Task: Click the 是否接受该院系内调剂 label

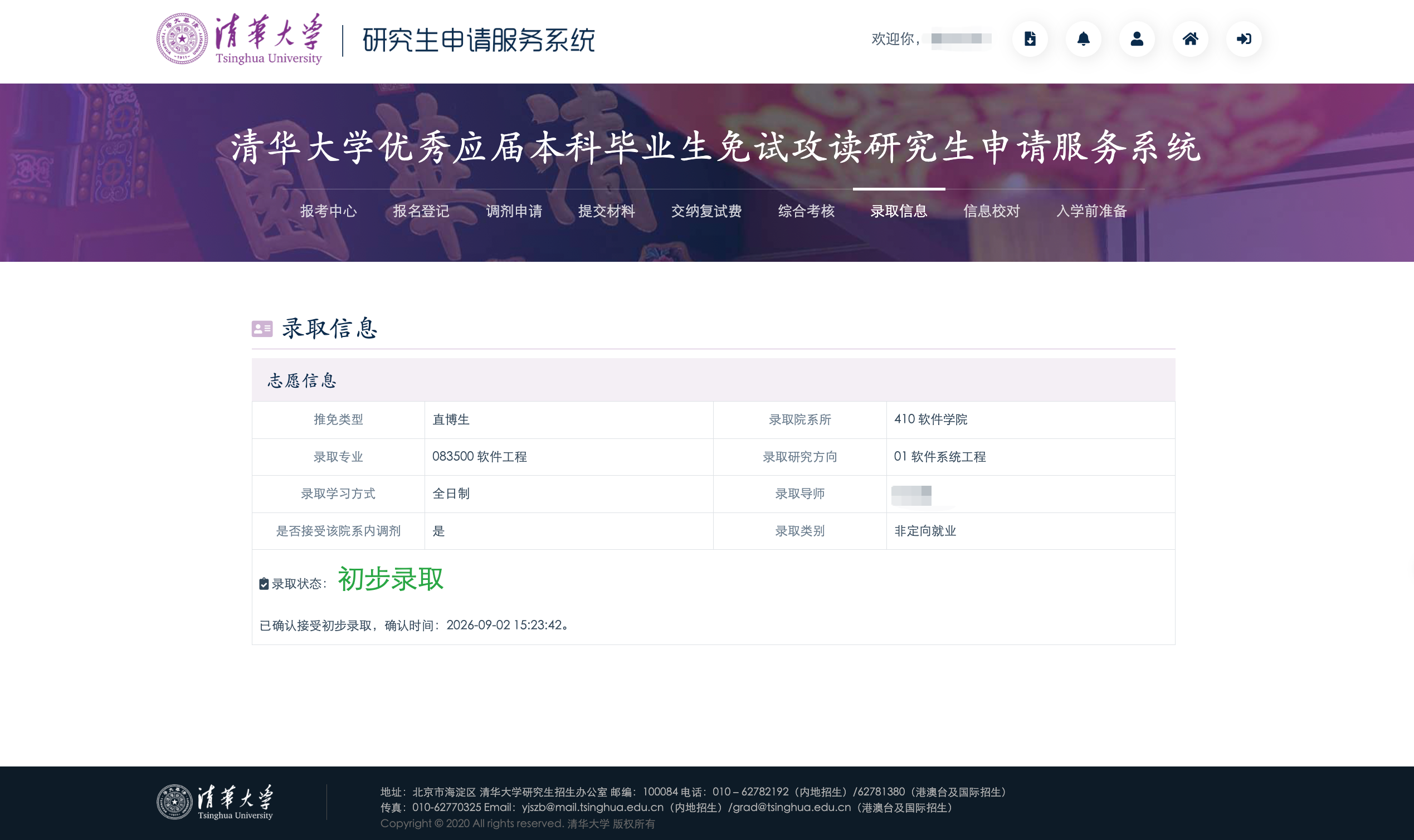Action: (339, 531)
